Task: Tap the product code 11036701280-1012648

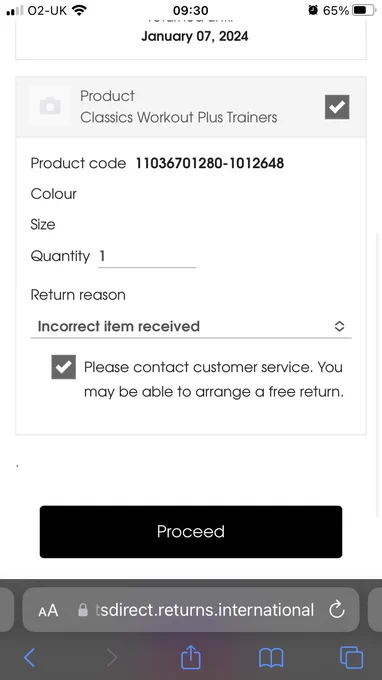Action: (210, 163)
